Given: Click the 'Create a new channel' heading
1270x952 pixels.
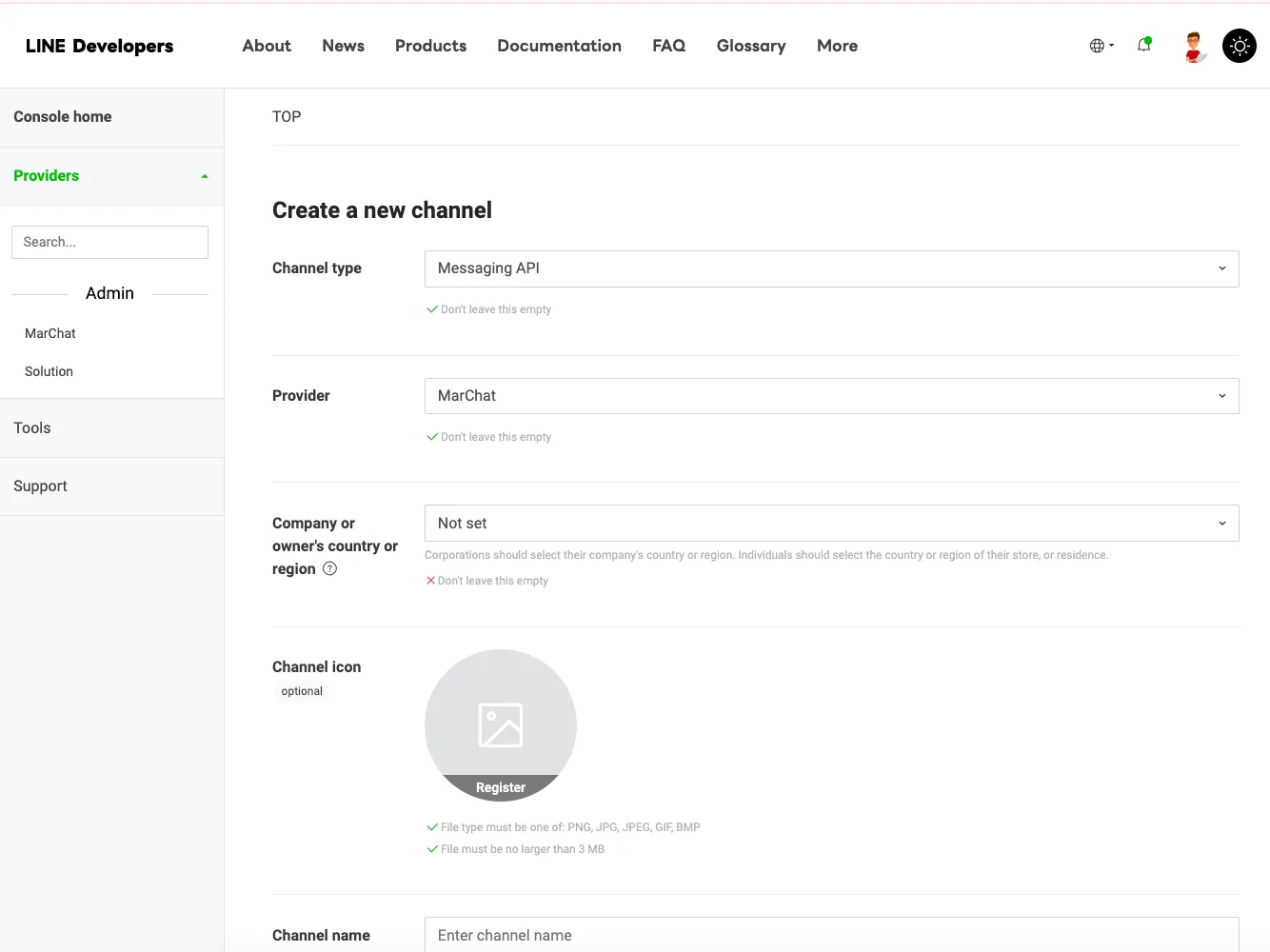Looking at the screenshot, I should (x=382, y=210).
